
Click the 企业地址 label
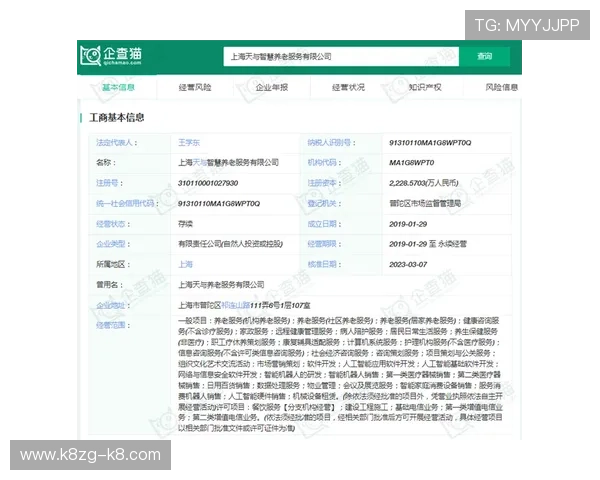113,305
